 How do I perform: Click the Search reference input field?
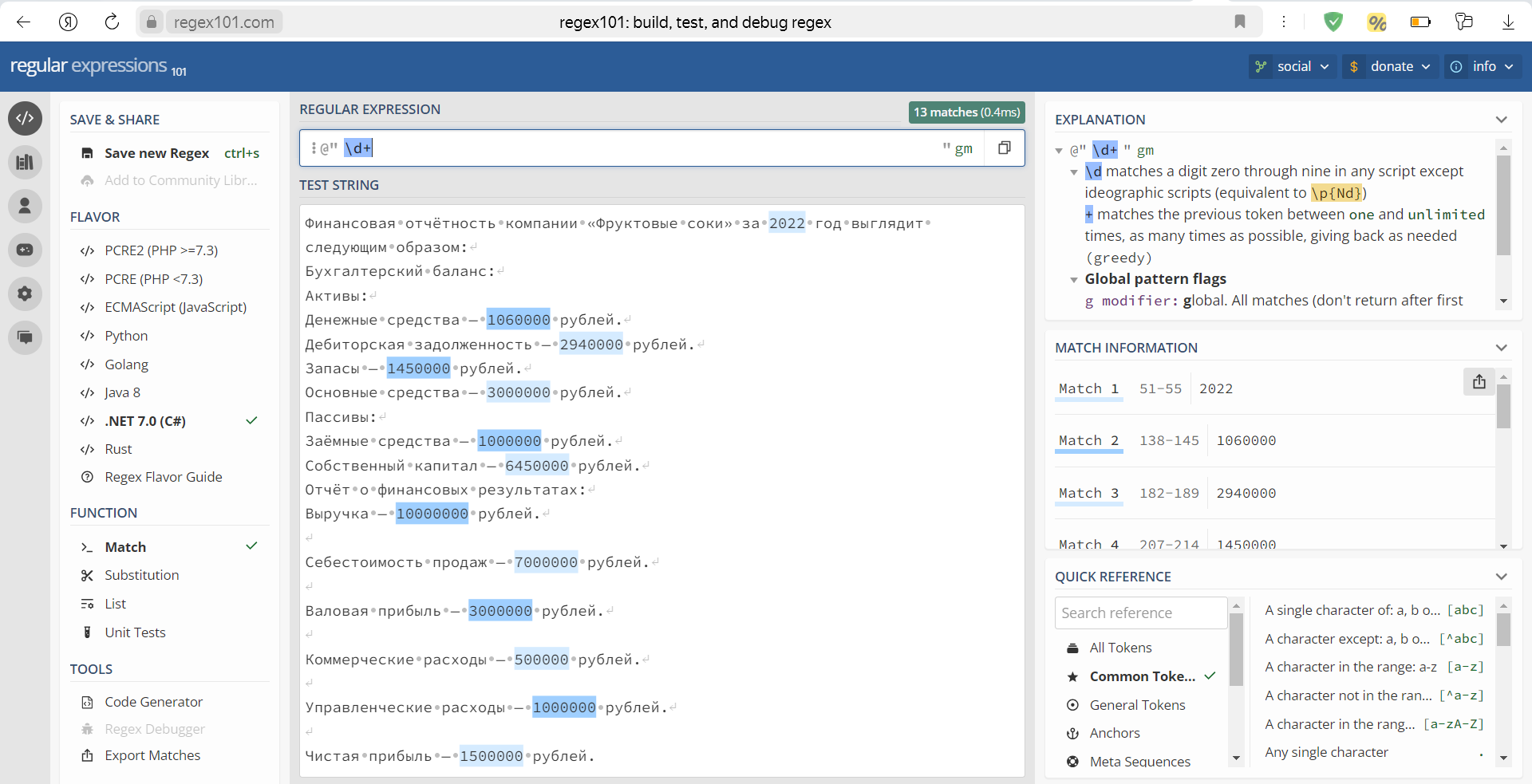pos(1140,613)
